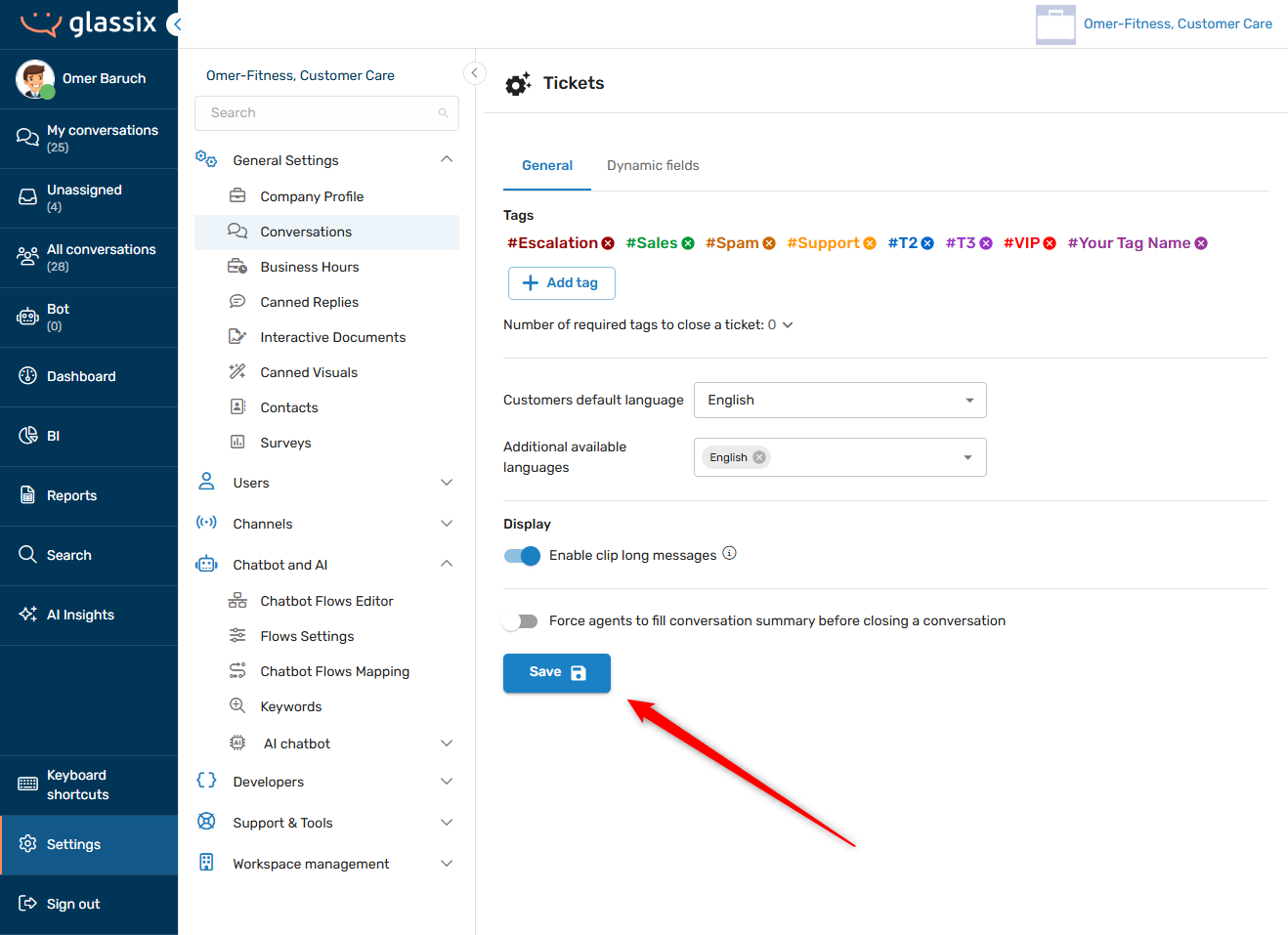The height and width of the screenshot is (935, 1288).
Task: Remove English from additional languages
Action: point(759,457)
